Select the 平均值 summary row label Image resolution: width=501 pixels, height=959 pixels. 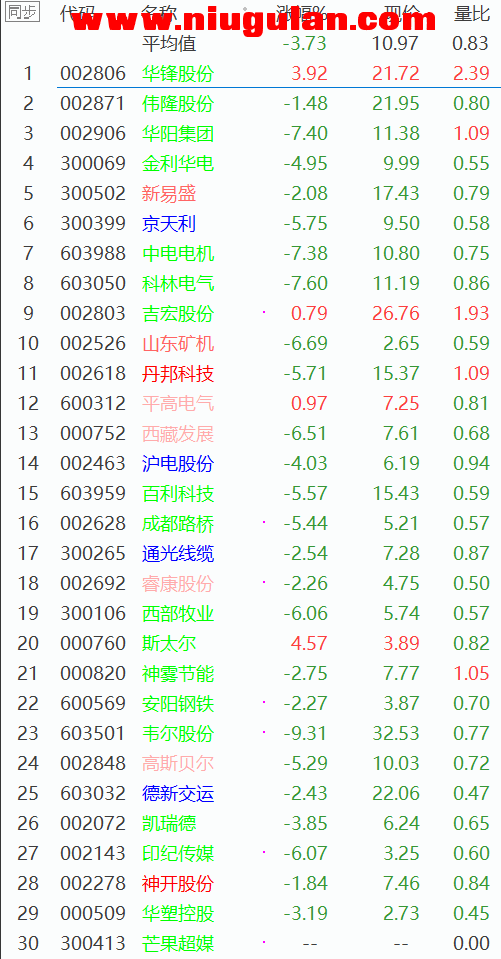tap(169, 43)
